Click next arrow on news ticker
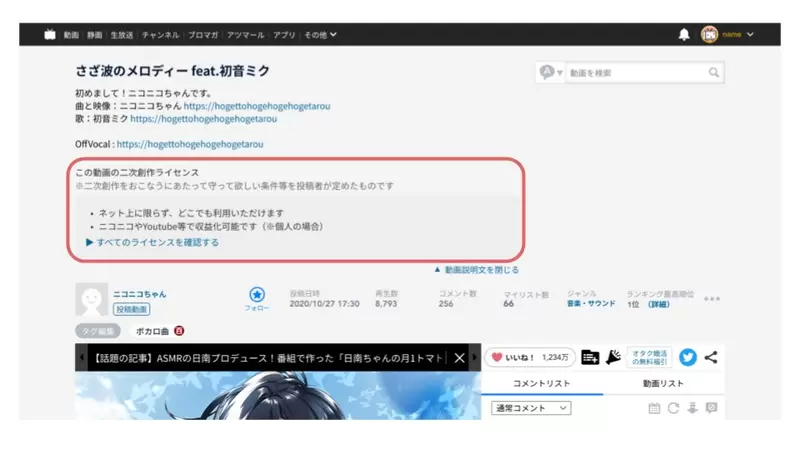The width and height of the screenshot is (800, 450). click(x=475, y=357)
